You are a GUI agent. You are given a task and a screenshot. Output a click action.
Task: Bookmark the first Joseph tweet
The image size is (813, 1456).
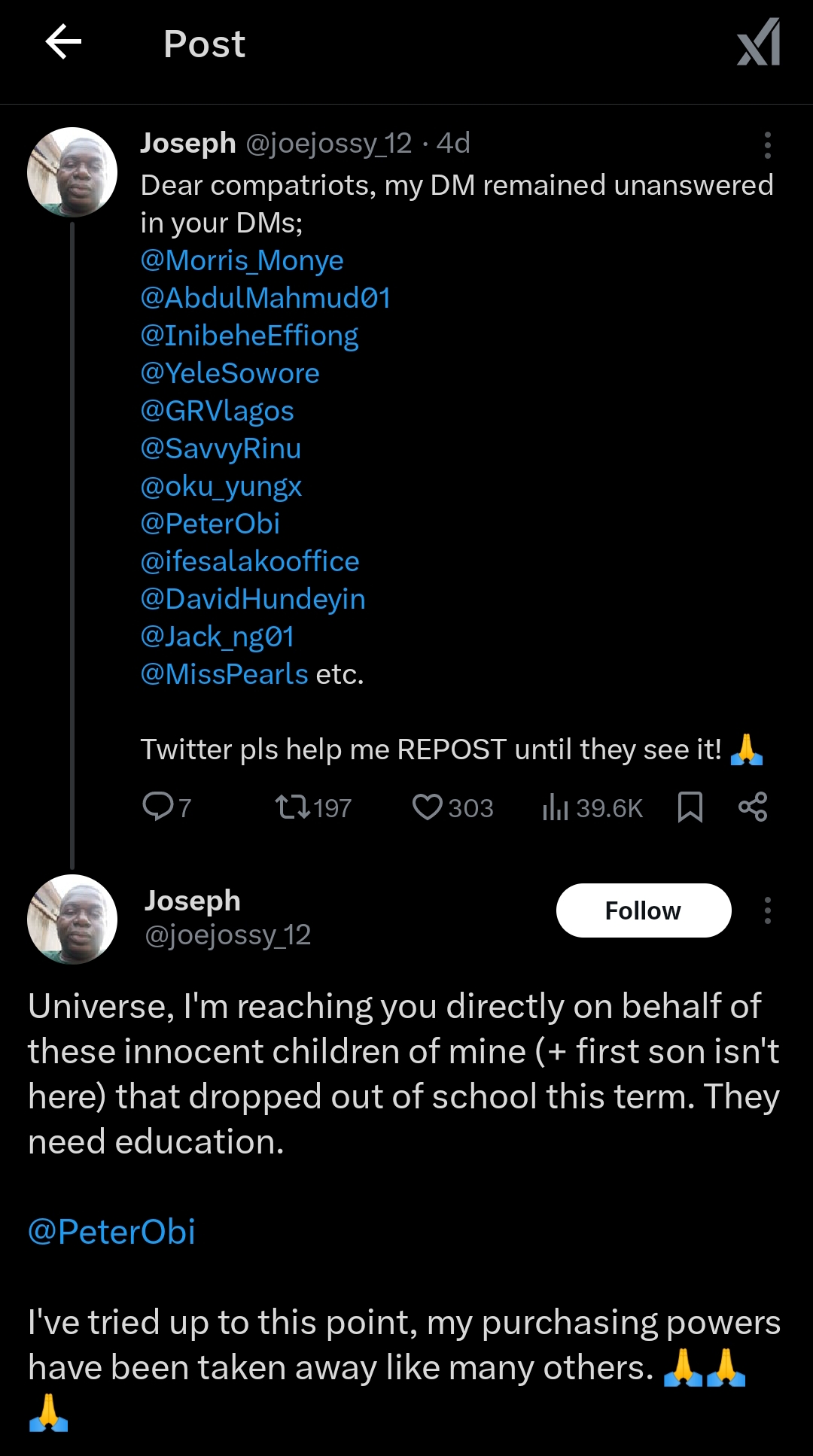[690, 807]
